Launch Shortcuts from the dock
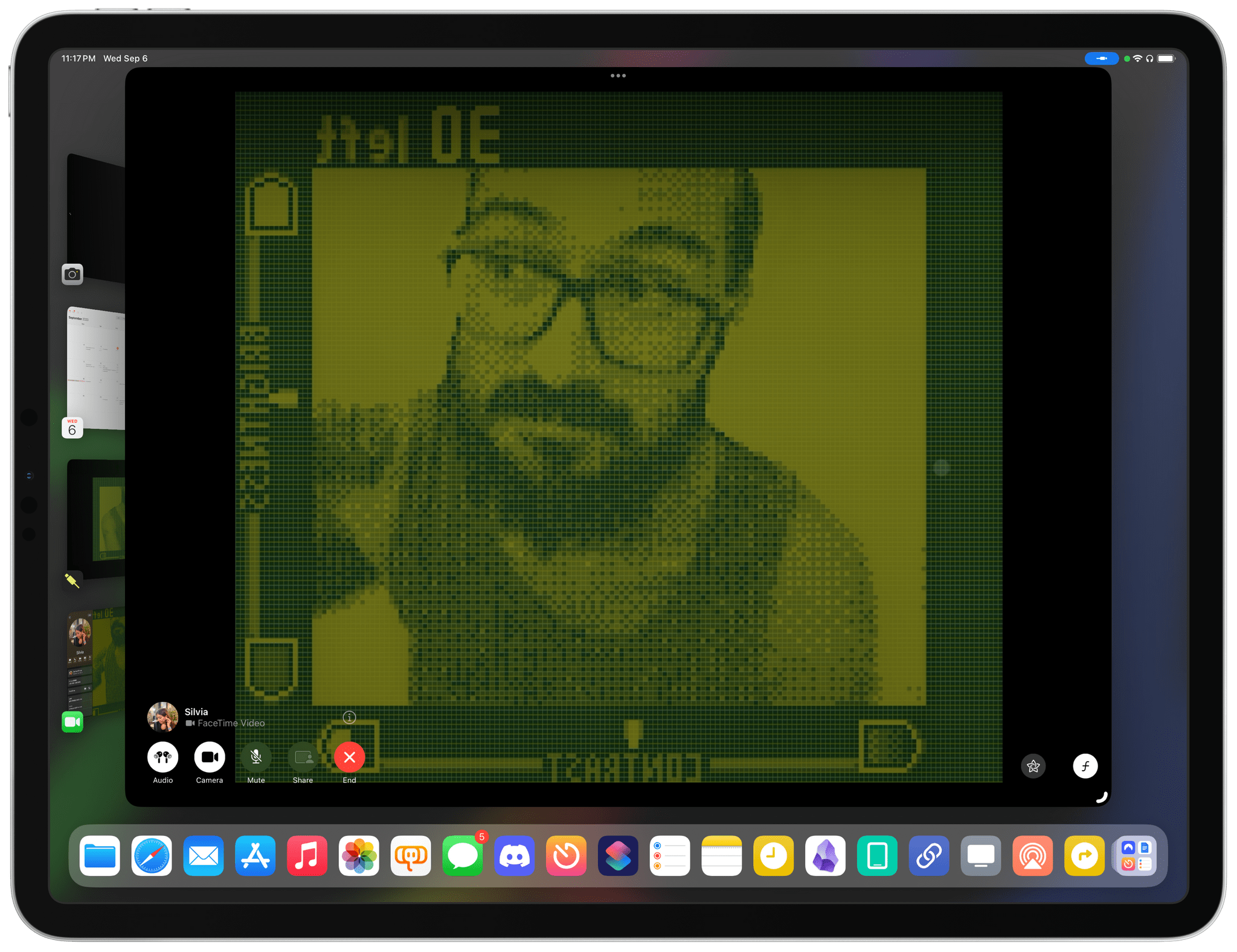The image size is (1237, 952). (618, 856)
